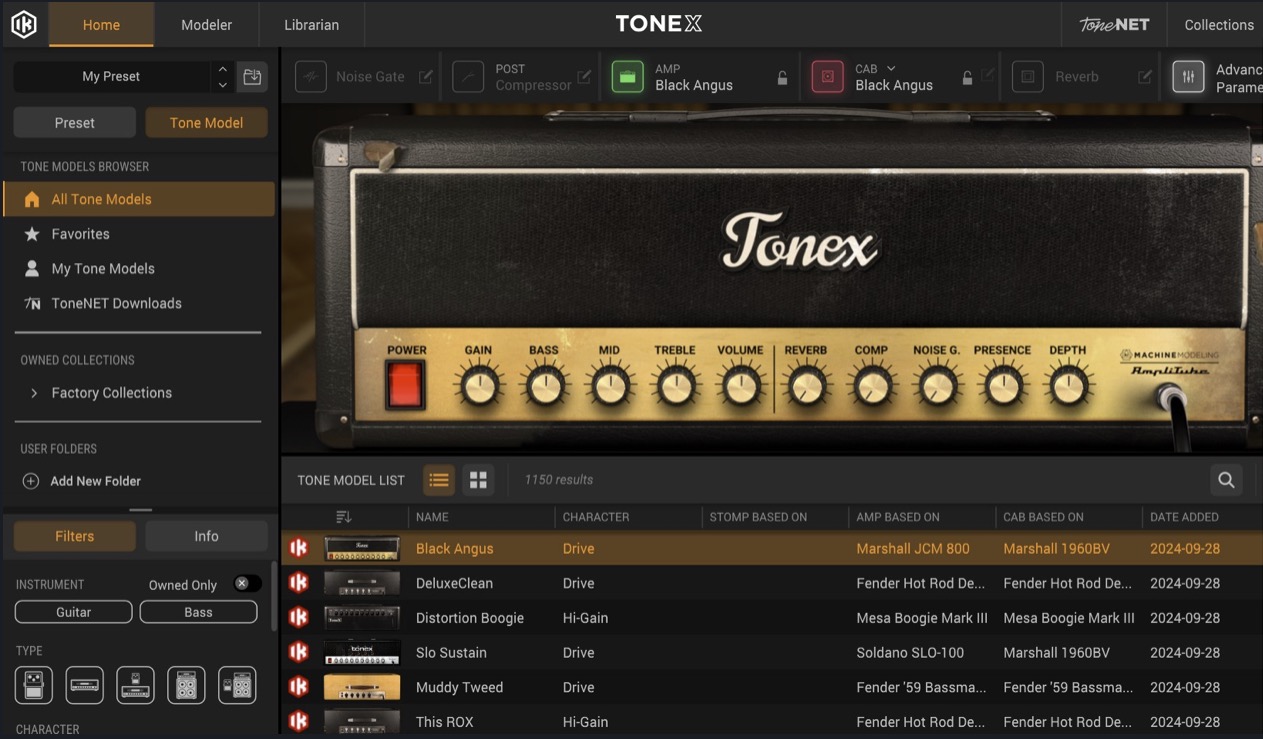Filter by stomp plus amp type icon
This screenshot has height=739, width=1263.
coord(135,685)
